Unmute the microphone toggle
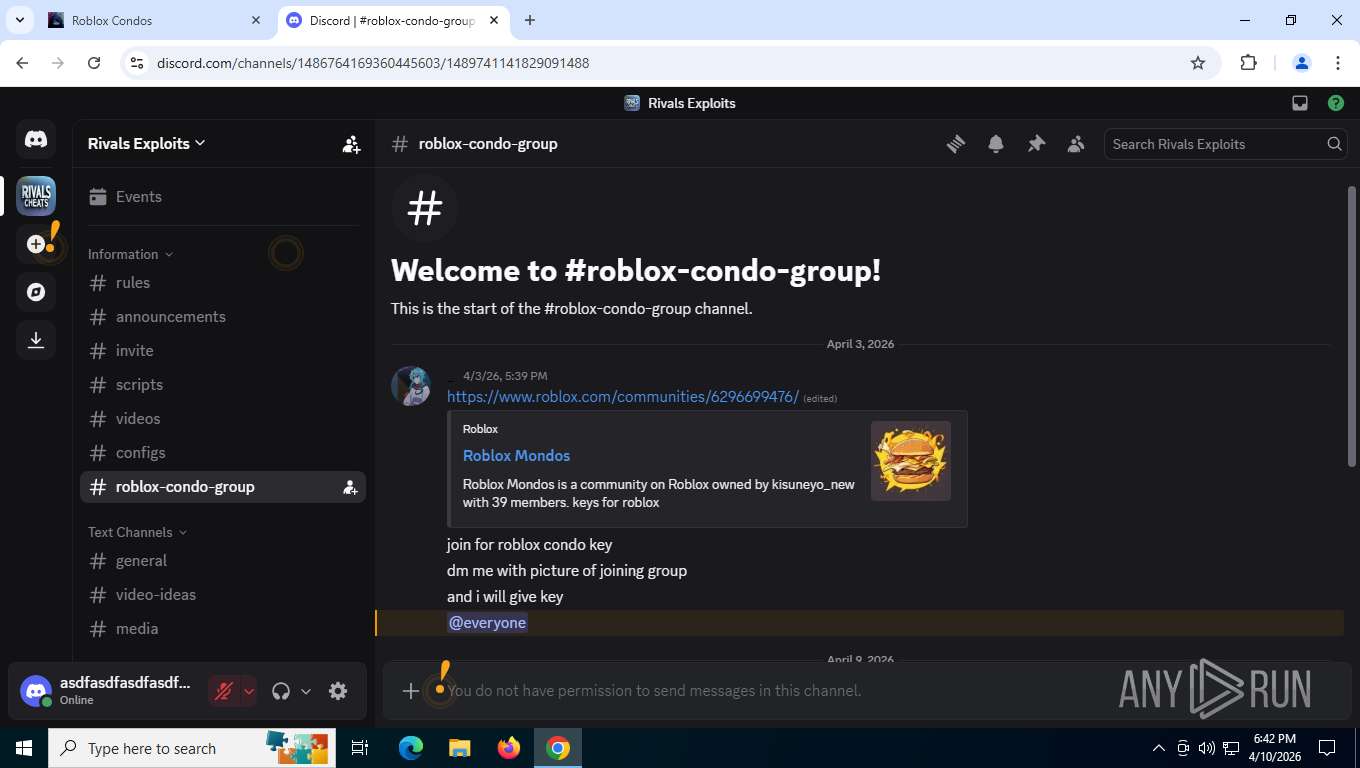The image size is (1360, 768). click(224, 691)
